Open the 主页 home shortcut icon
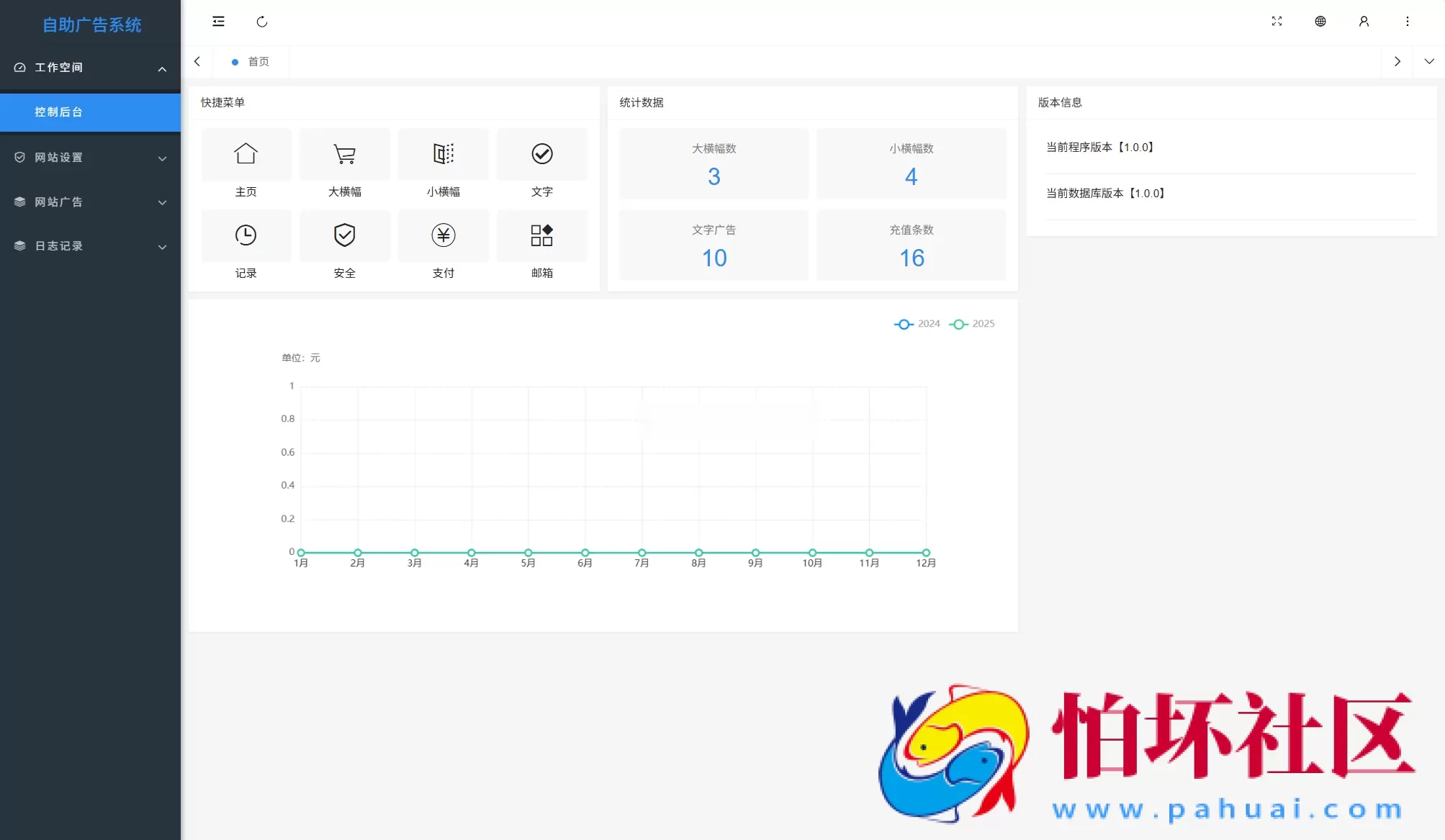This screenshot has width=1445, height=840. [246, 154]
